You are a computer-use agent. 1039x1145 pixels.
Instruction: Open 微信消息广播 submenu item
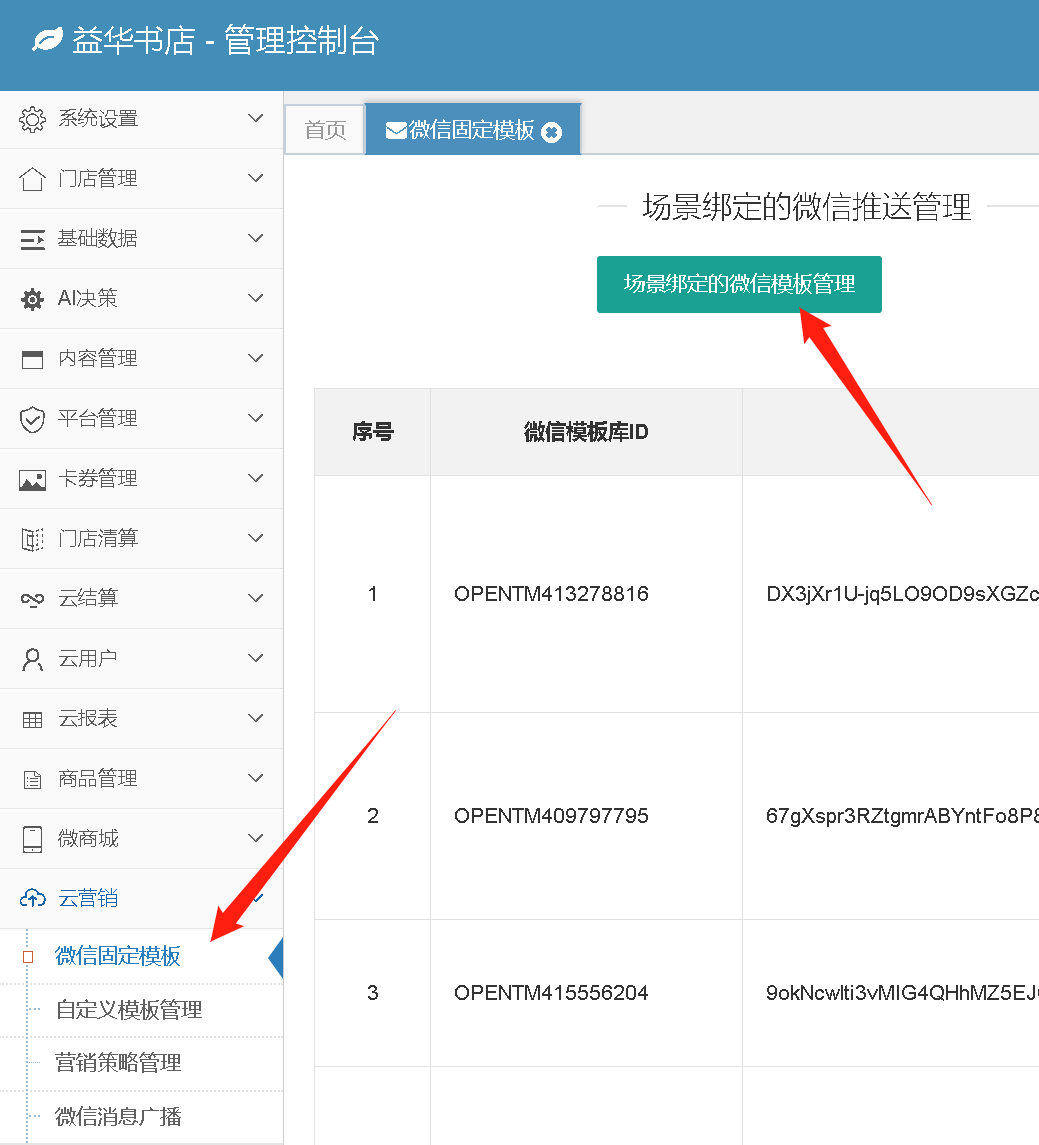118,1117
